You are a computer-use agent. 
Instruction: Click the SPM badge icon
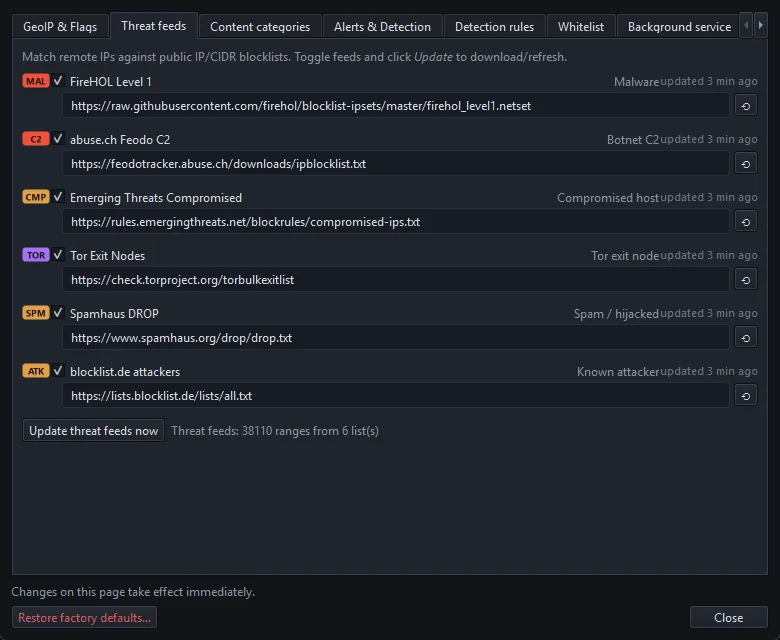point(36,313)
